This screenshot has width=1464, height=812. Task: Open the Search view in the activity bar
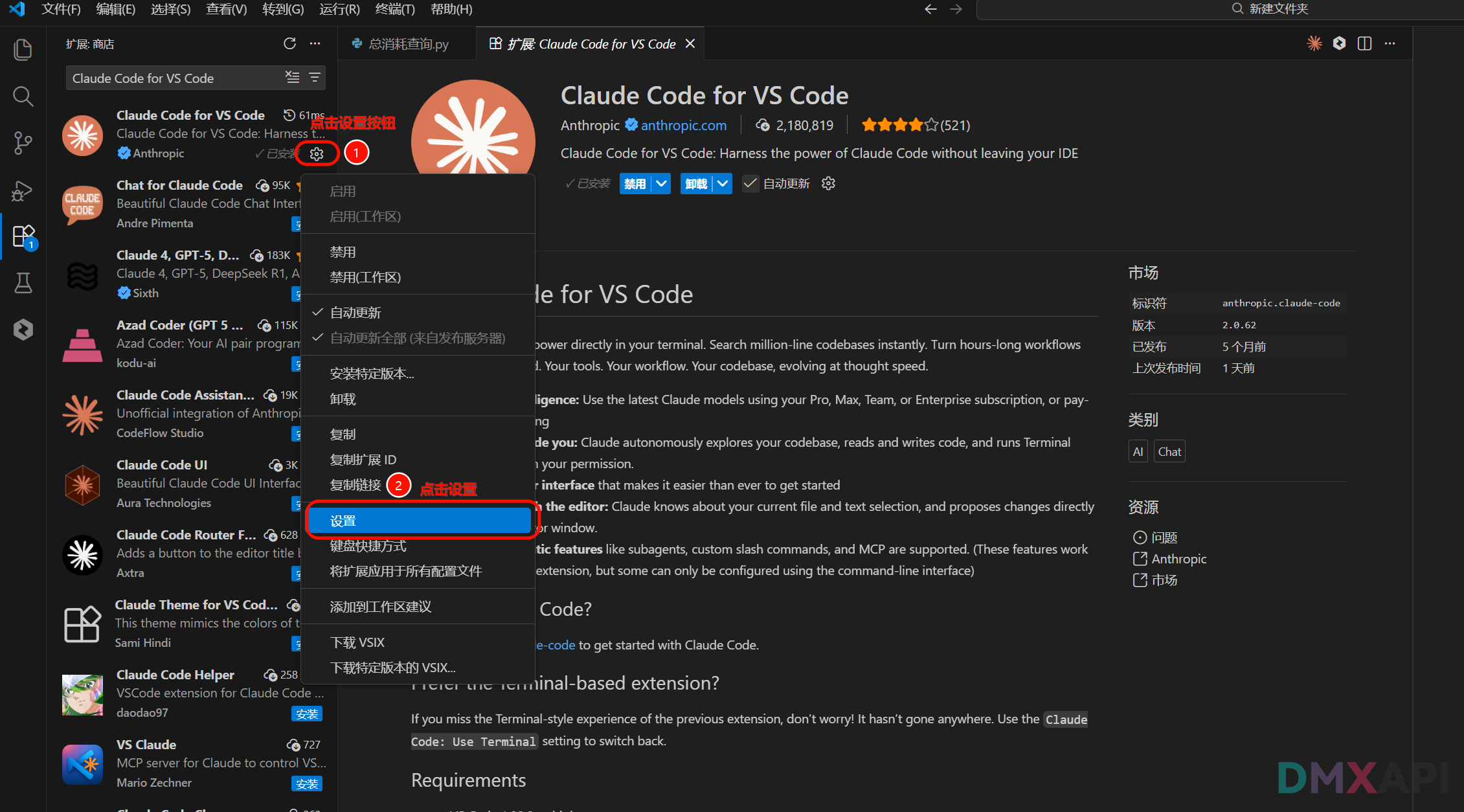(23, 96)
